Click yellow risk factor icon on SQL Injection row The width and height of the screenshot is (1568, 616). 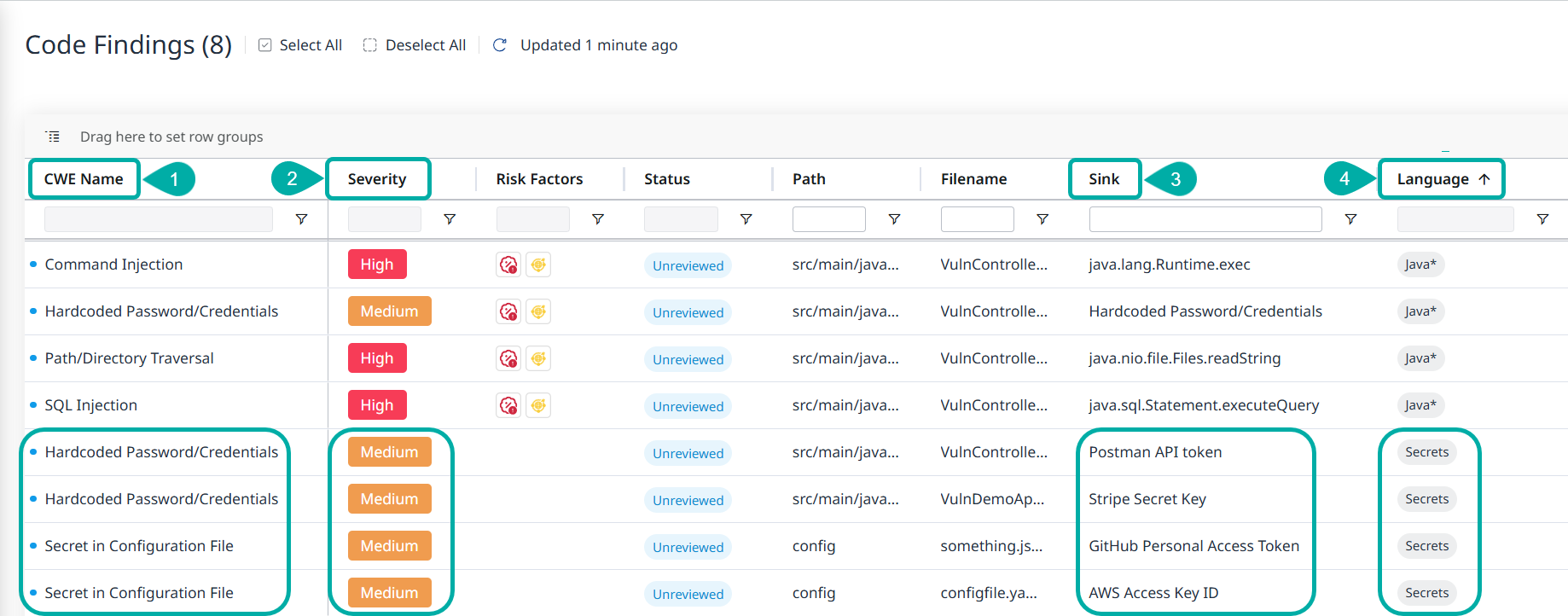point(538,405)
